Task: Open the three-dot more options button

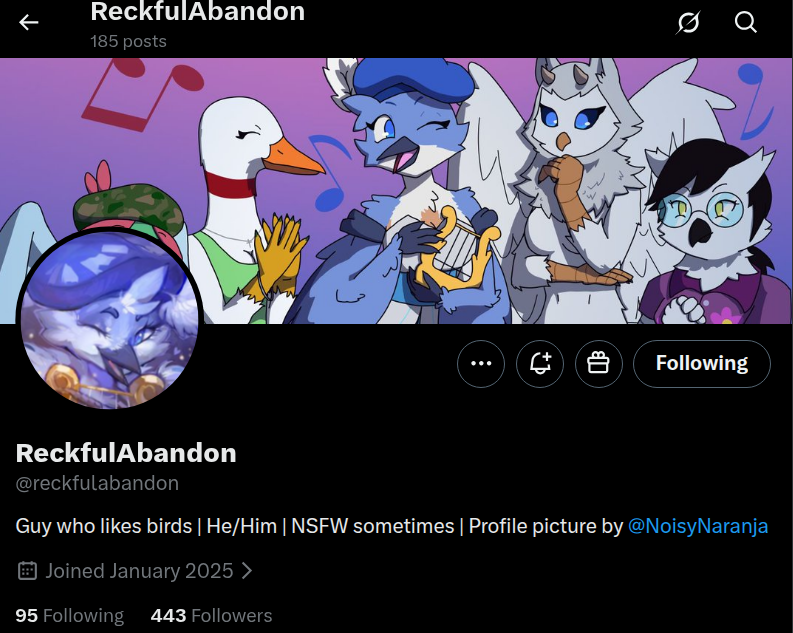Action: click(x=481, y=364)
